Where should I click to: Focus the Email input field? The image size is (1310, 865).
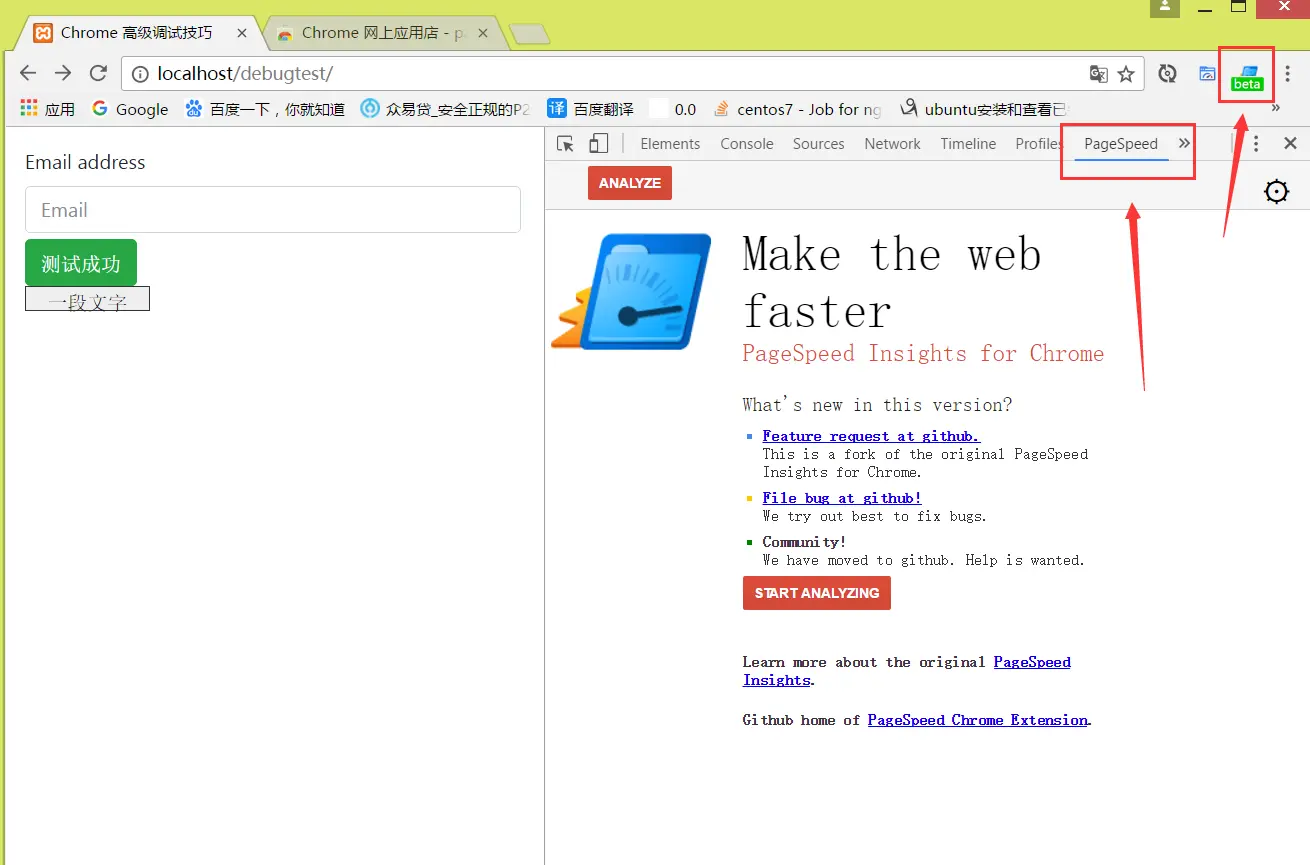[x=273, y=210]
